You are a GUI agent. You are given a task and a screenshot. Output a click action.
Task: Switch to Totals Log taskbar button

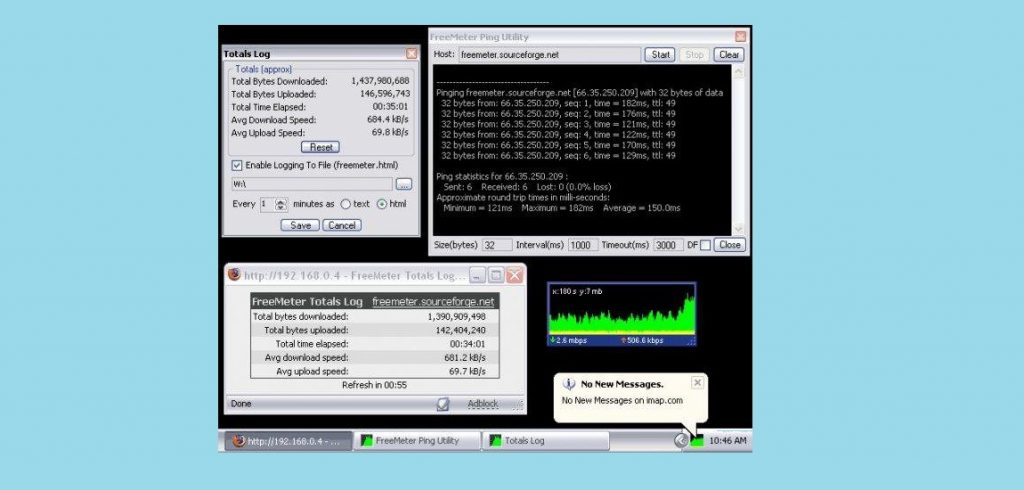[x=545, y=441]
